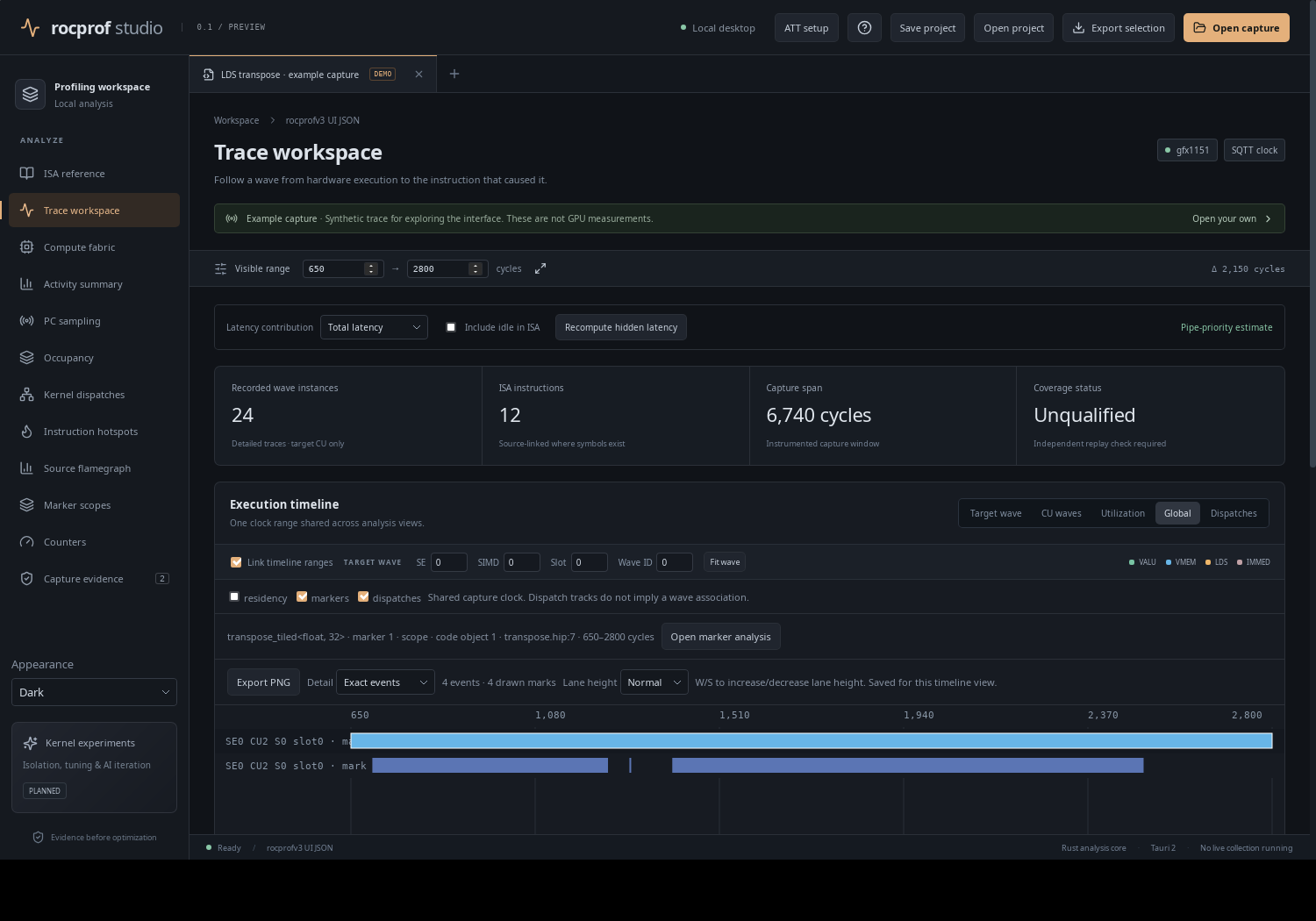Open Counters view
The height and width of the screenshot is (921, 1316).
[x=94, y=542]
